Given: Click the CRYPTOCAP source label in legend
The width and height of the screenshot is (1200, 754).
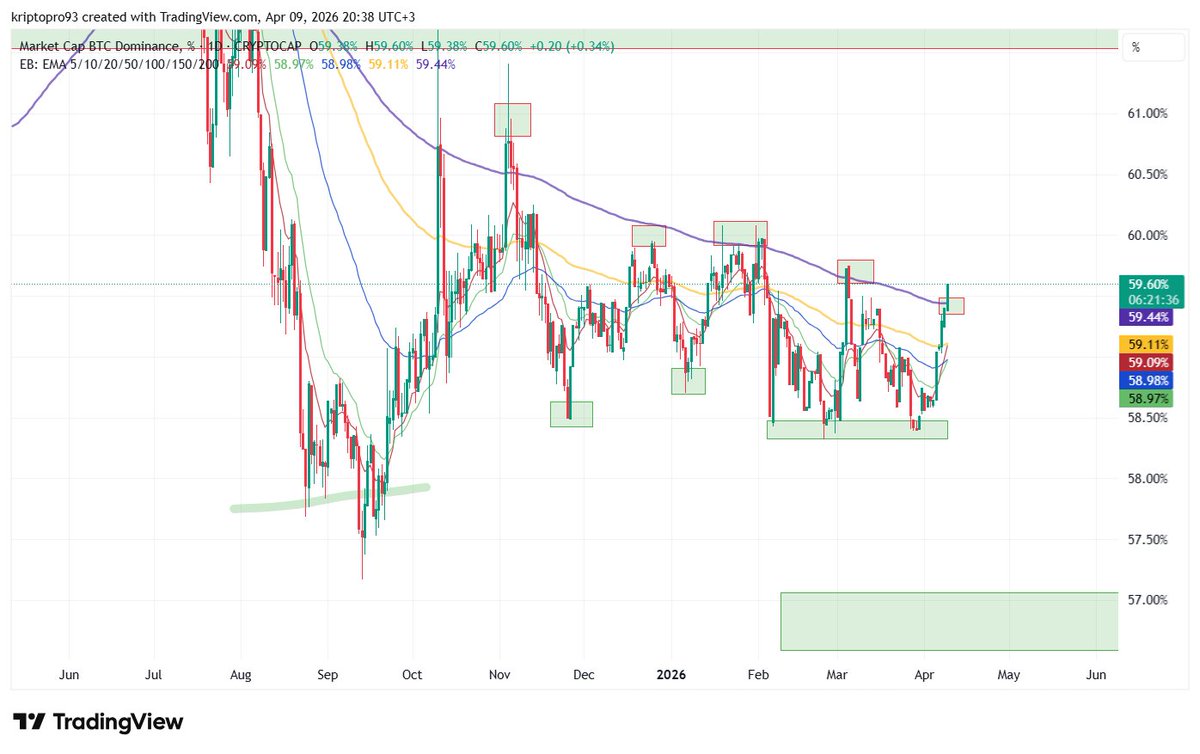Looking at the screenshot, I should point(268,46).
